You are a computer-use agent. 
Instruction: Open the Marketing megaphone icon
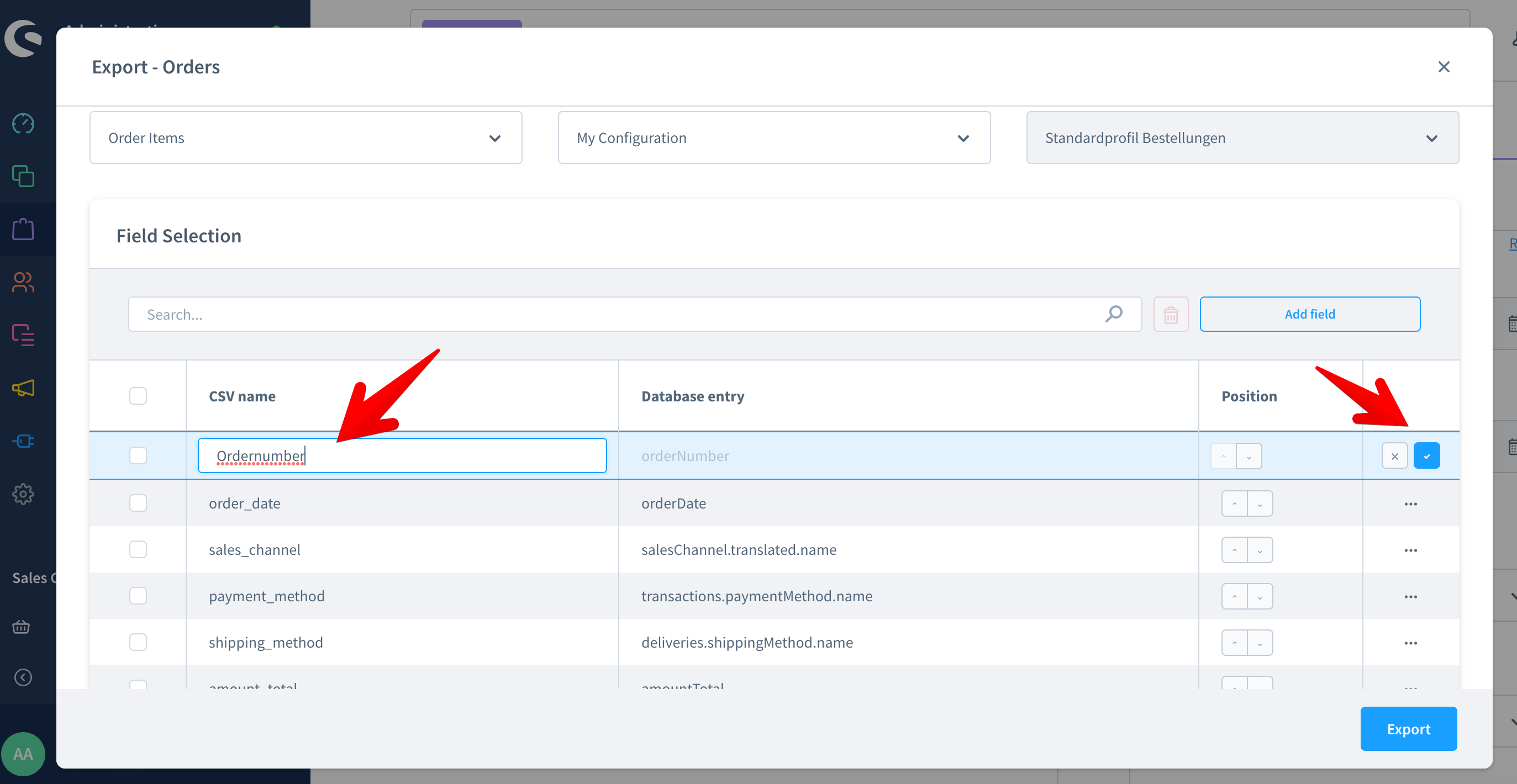click(23, 388)
